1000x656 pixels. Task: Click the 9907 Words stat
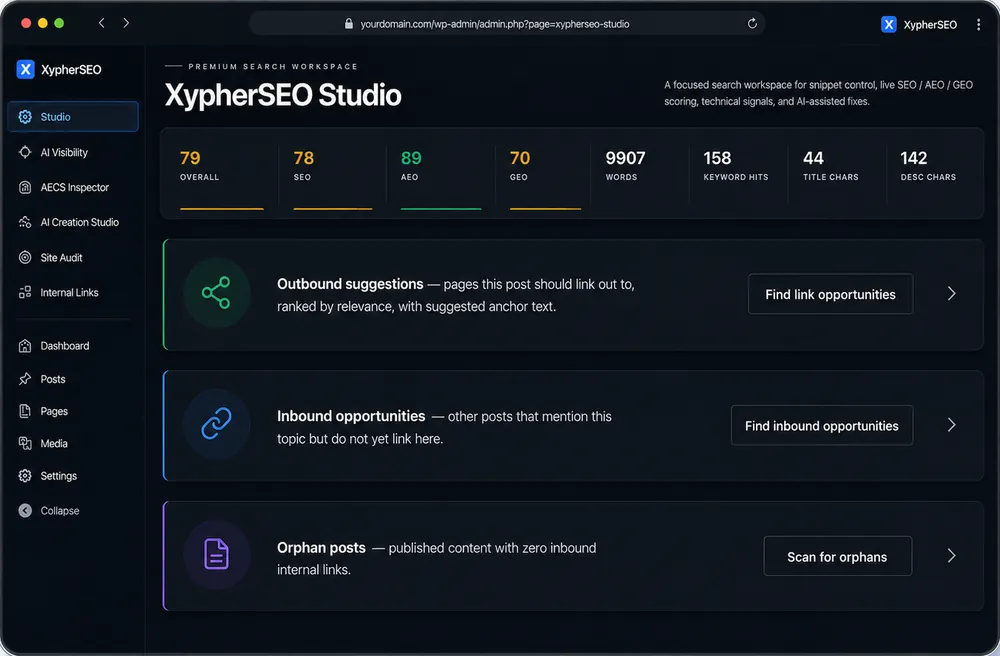625,165
